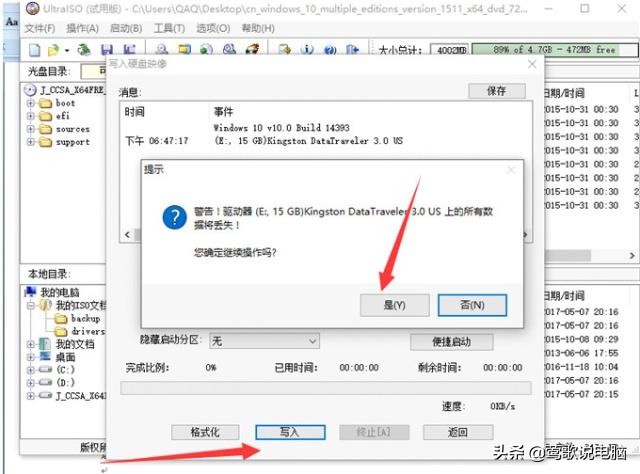The width and height of the screenshot is (640, 474).
Task: Expand the efi folder node
Action: [31, 116]
